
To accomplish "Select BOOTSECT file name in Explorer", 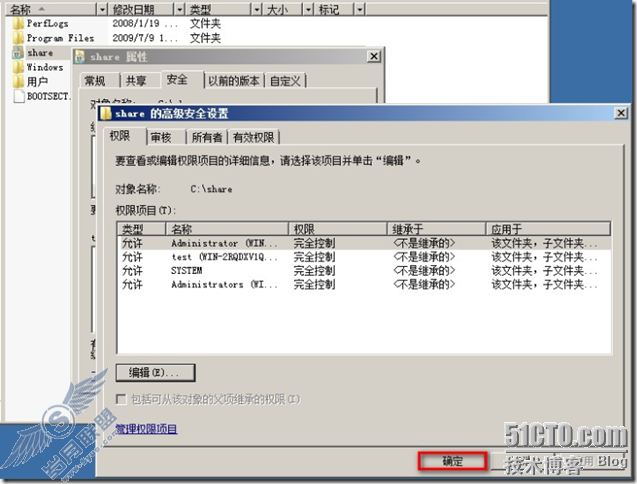I will pyautogui.click(x=48, y=96).
